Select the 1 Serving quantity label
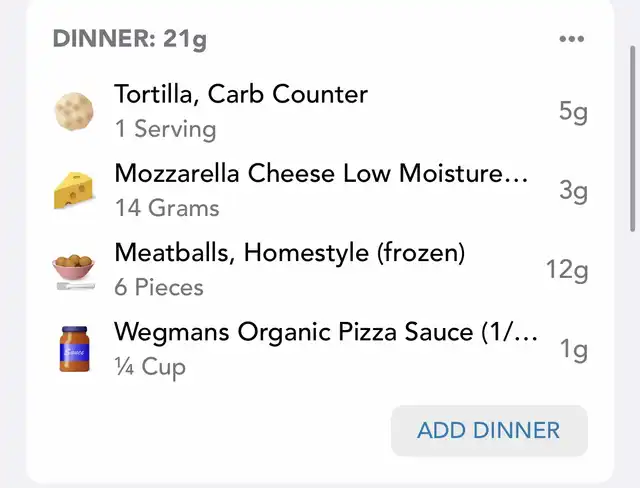 tap(165, 129)
